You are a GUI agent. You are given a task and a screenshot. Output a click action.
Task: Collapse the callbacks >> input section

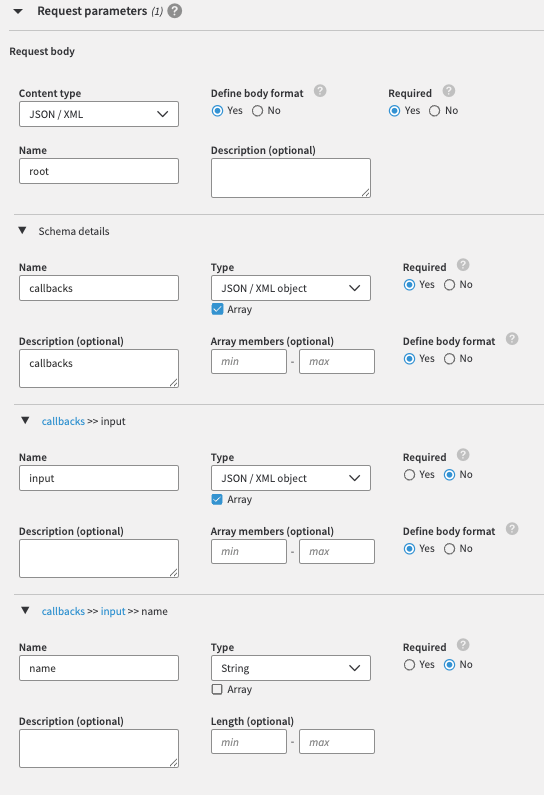point(25,421)
